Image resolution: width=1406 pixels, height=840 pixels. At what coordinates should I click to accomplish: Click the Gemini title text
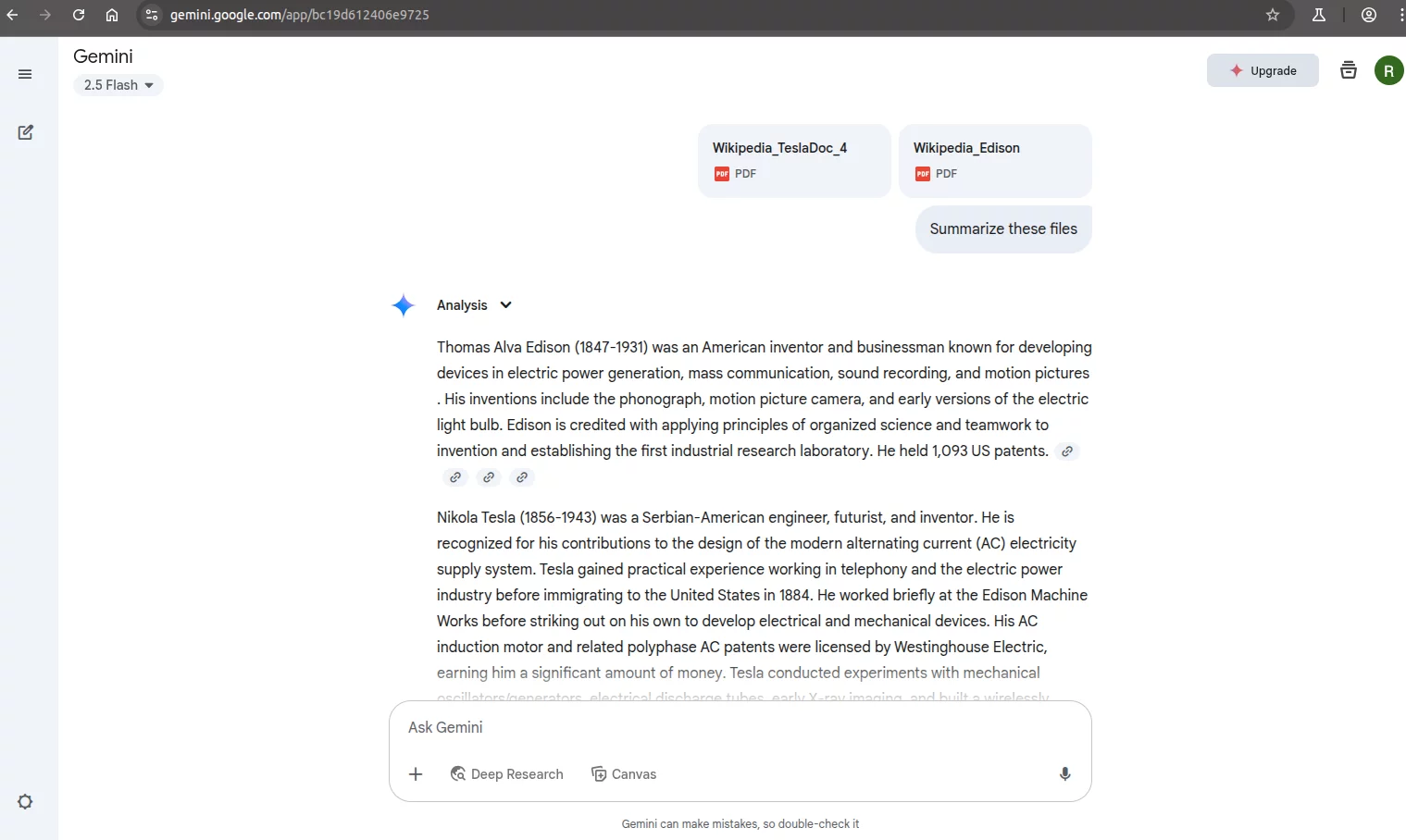(x=103, y=56)
